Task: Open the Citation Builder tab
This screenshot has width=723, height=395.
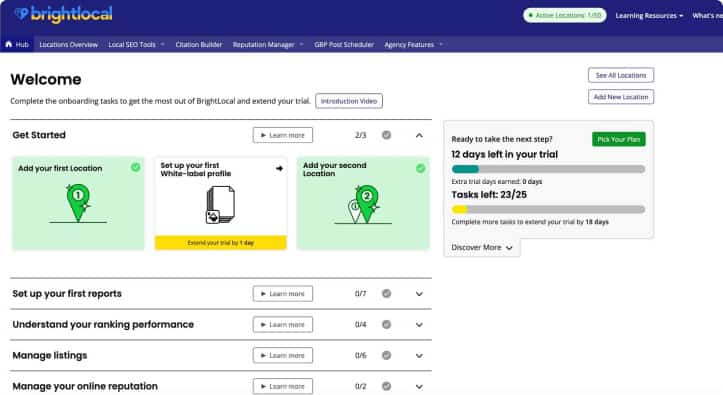Action: 199,45
